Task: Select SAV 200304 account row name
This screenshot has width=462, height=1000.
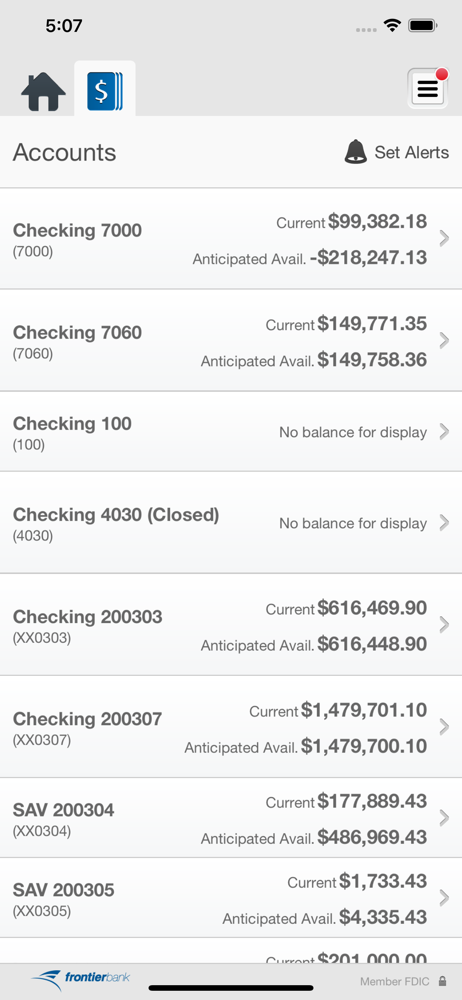Action: click(64, 810)
